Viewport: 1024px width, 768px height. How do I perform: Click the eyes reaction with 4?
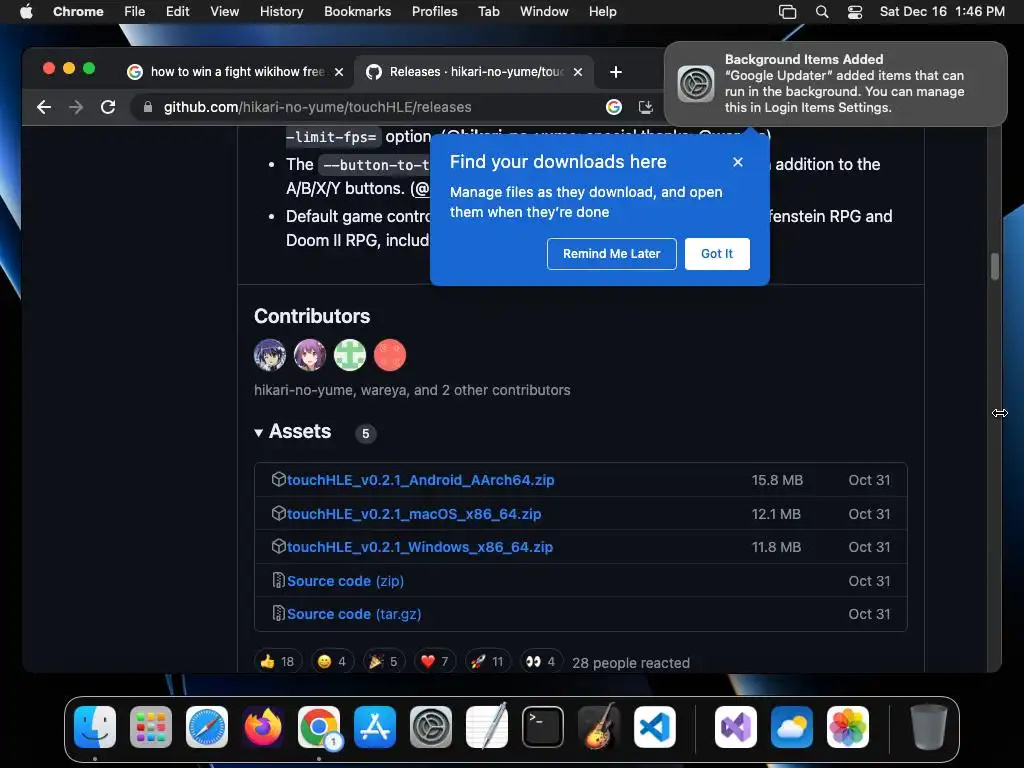click(x=541, y=662)
